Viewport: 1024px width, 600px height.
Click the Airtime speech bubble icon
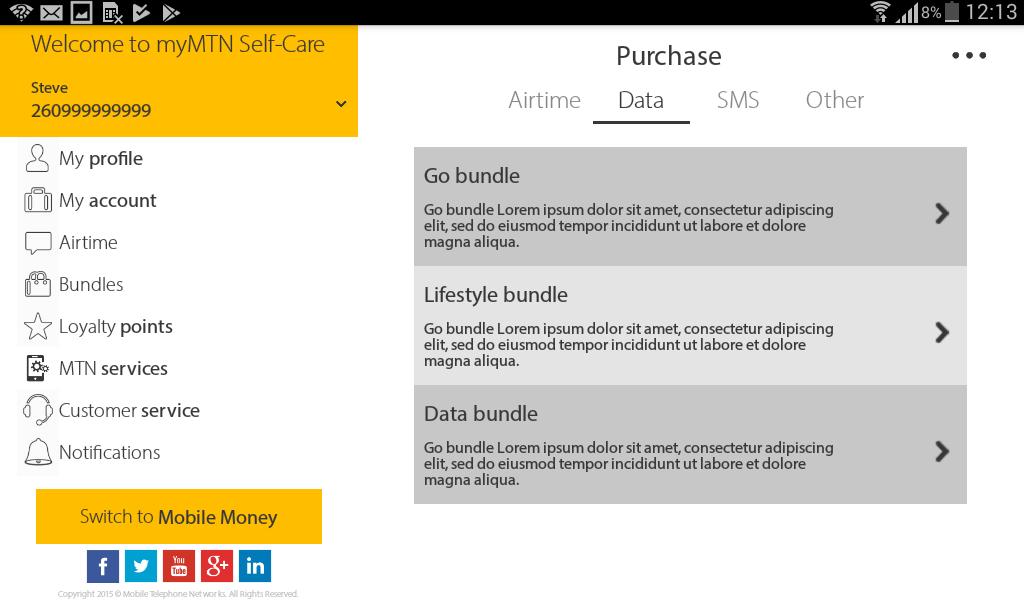(37, 242)
